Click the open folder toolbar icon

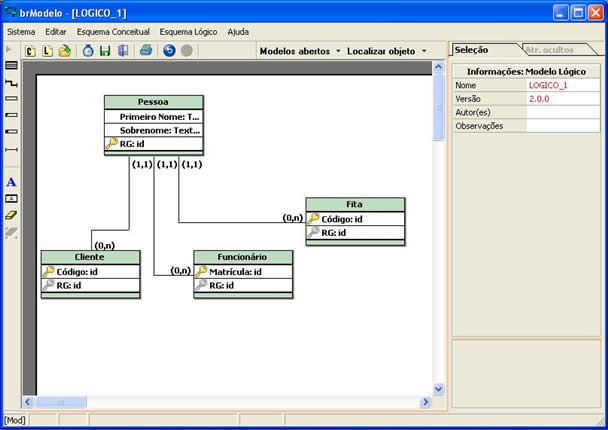[x=65, y=50]
